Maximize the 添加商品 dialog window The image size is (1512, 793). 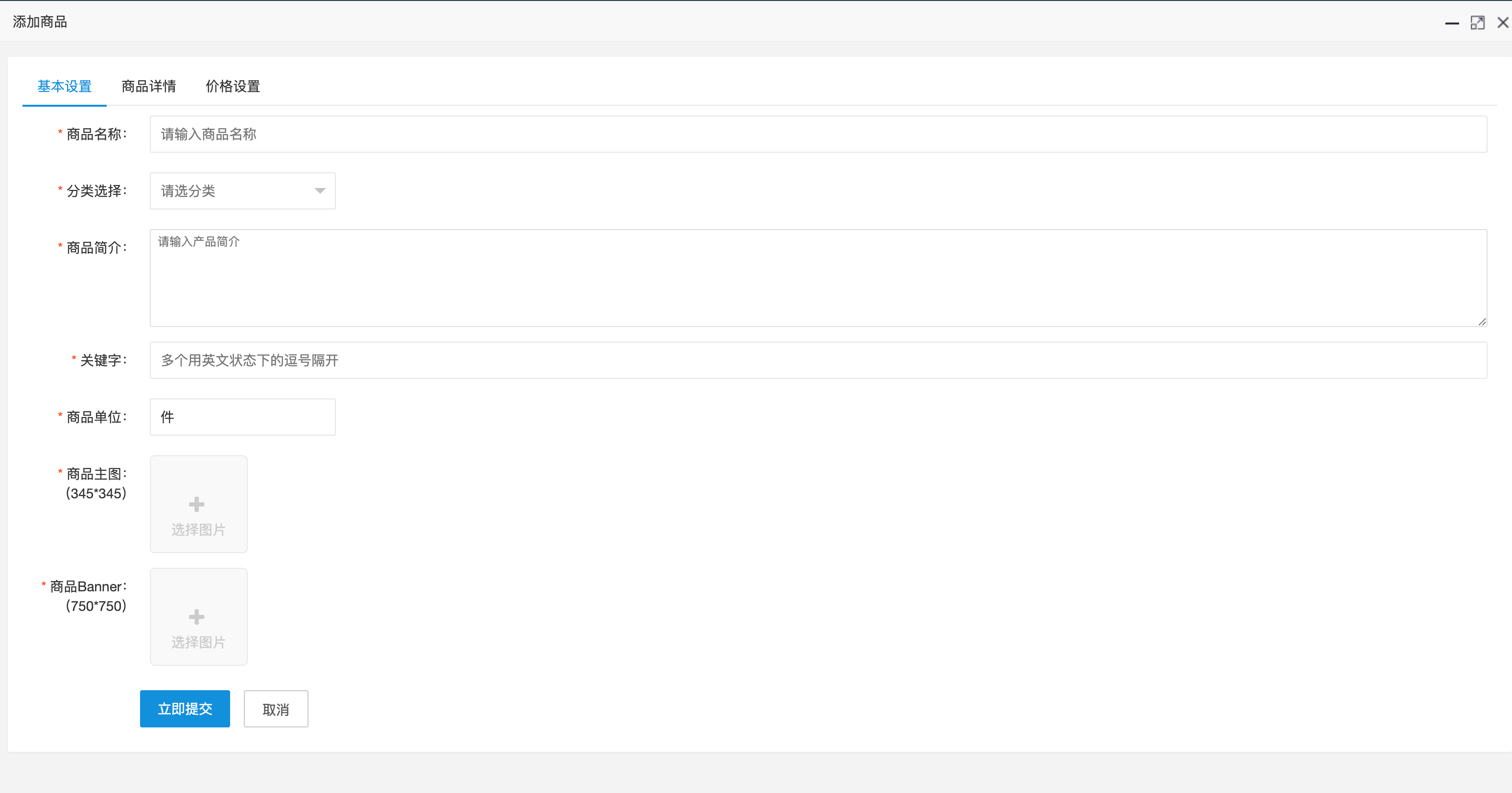point(1477,23)
